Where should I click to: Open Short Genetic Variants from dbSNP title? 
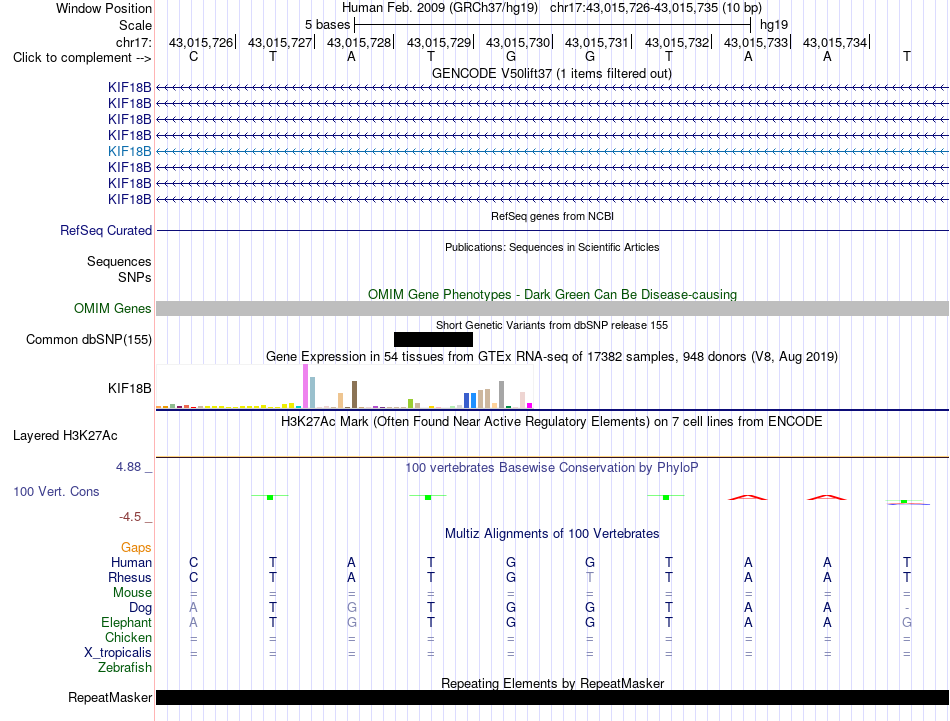coord(552,325)
